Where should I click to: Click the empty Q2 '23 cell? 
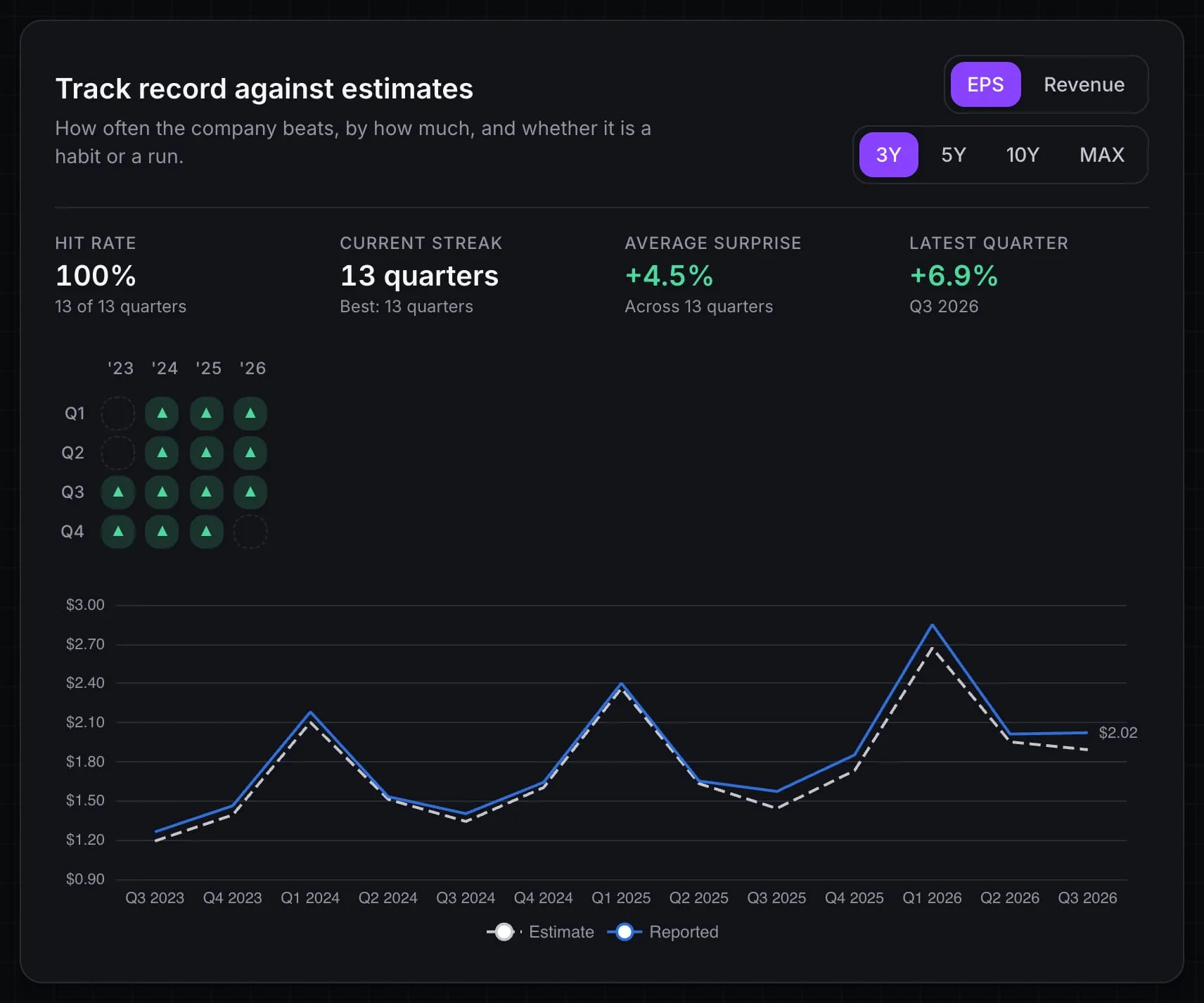[118, 453]
